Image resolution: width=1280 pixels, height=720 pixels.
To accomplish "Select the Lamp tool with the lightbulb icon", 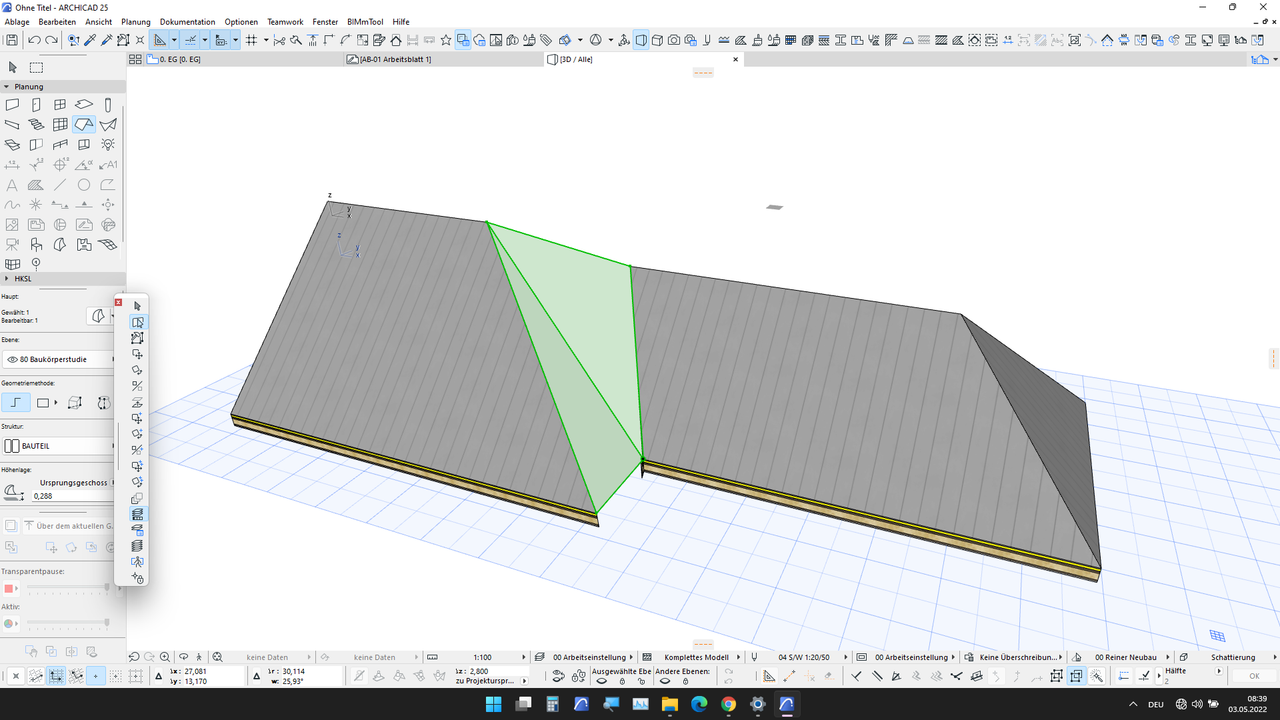I will tap(107, 144).
